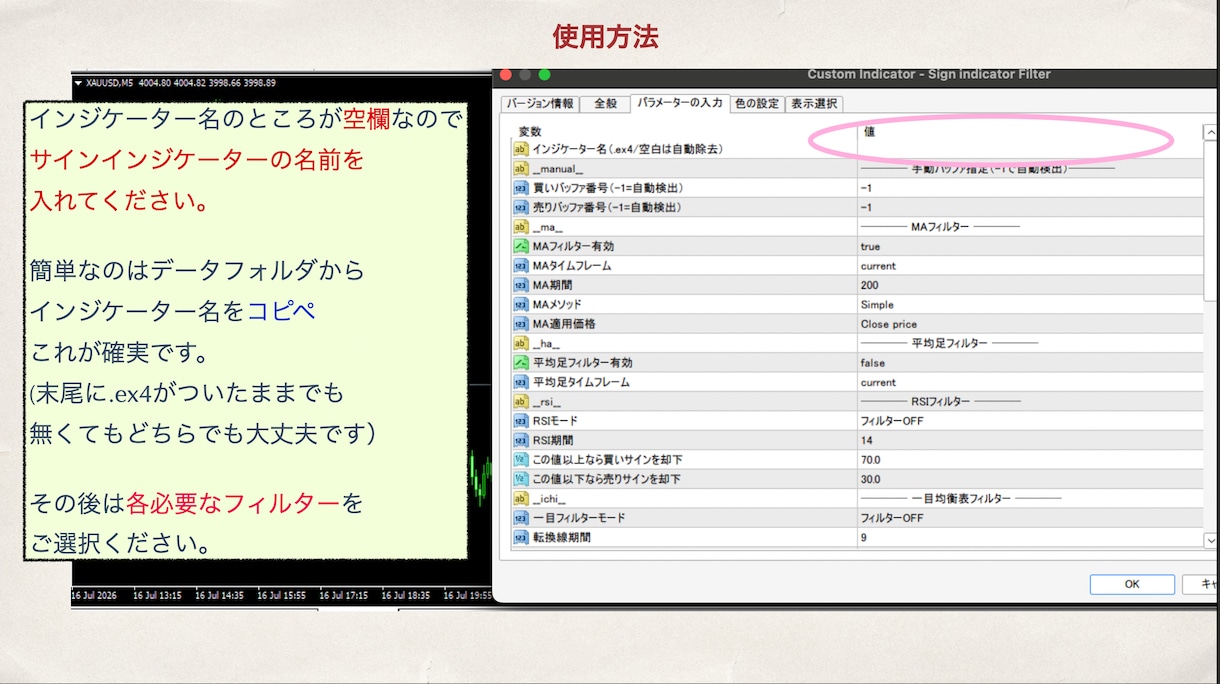Open the 一目フィルターモード dropdown showing フィルターOFF
The image size is (1220, 684).
point(1030,518)
